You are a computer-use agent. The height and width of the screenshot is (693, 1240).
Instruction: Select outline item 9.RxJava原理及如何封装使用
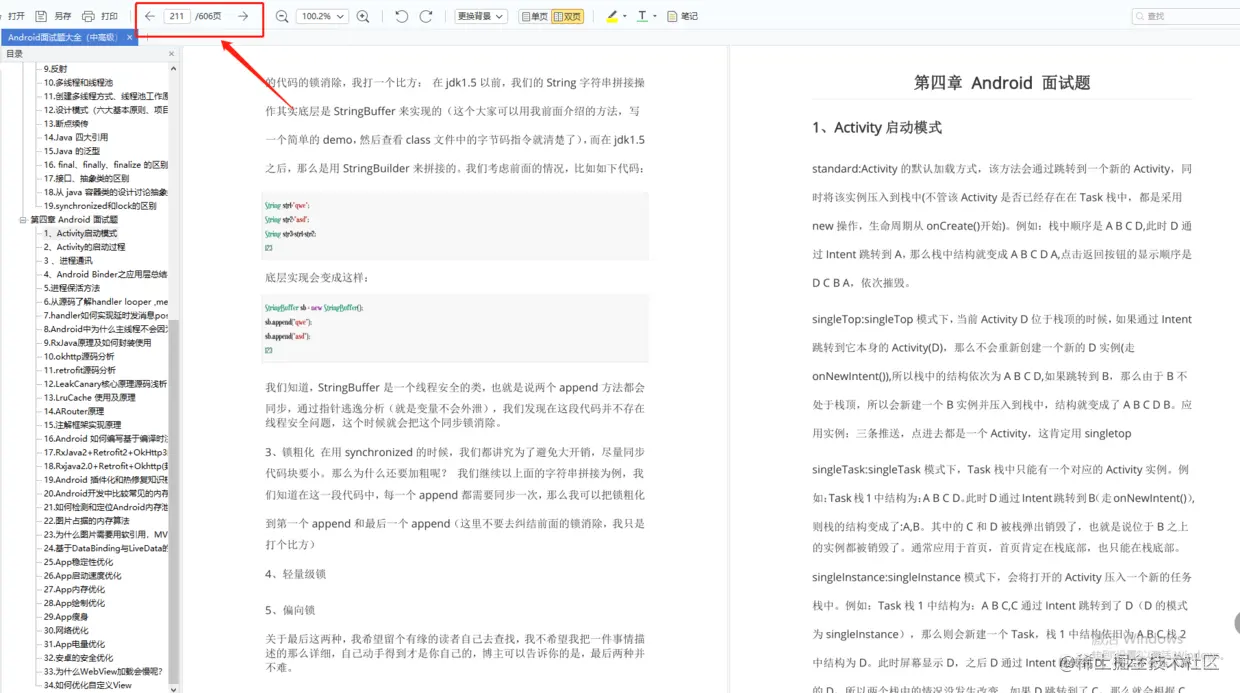97,342
